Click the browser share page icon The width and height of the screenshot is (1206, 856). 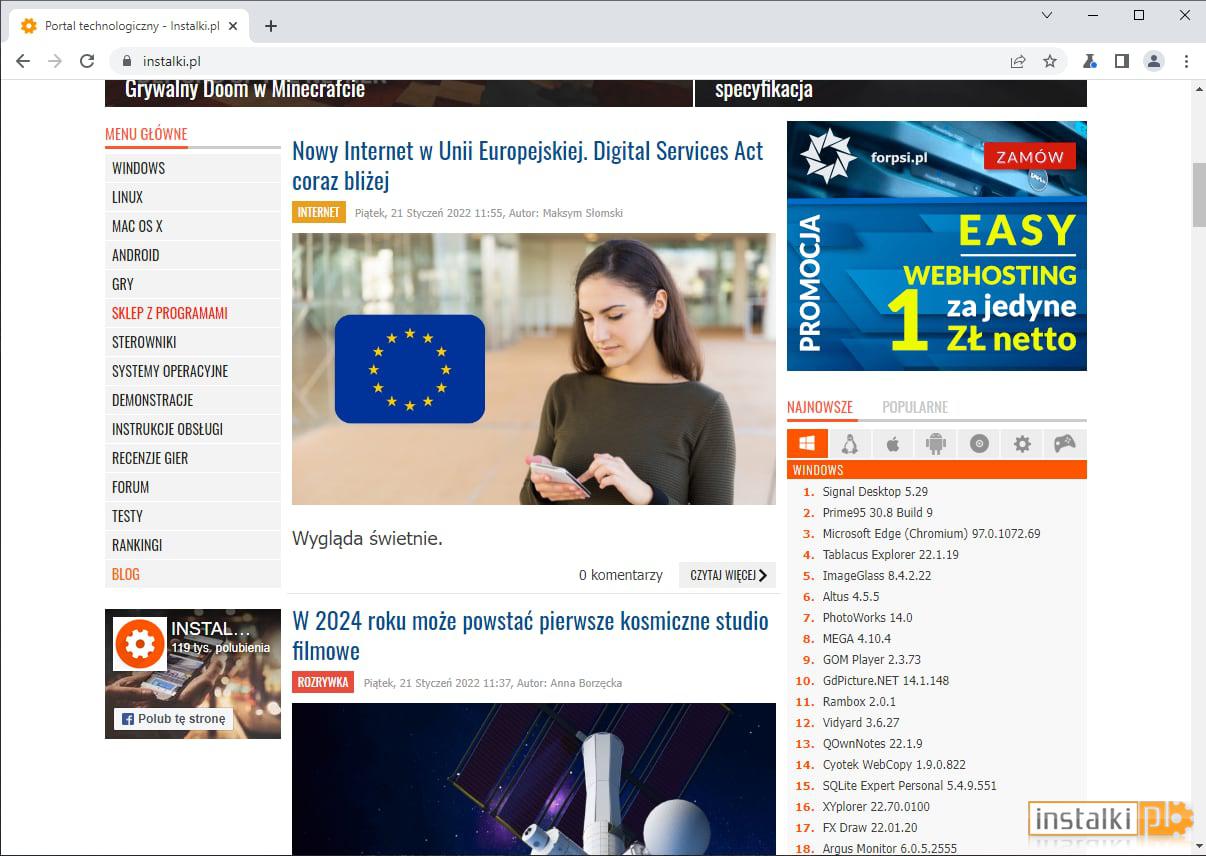[x=1018, y=61]
